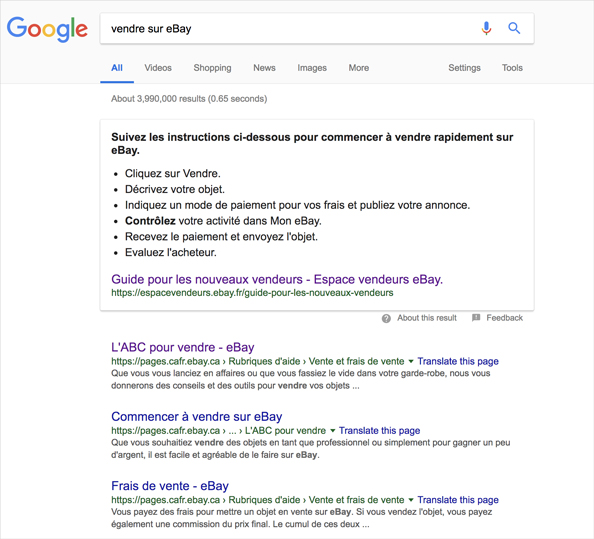Open the News results tab
Screen dimensions: 594x539
coord(264,68)
